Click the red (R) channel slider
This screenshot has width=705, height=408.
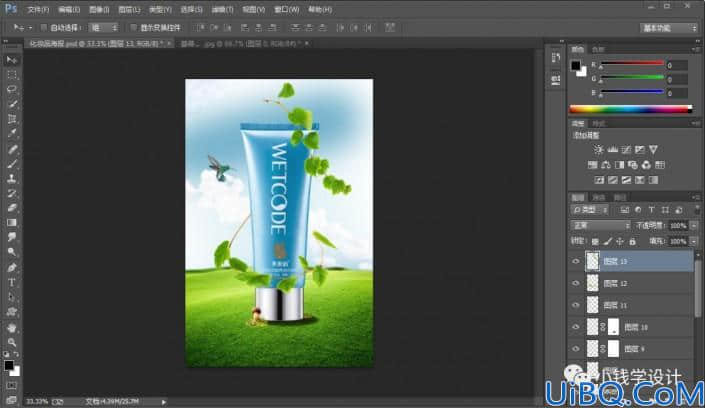(x=632, y=64)
